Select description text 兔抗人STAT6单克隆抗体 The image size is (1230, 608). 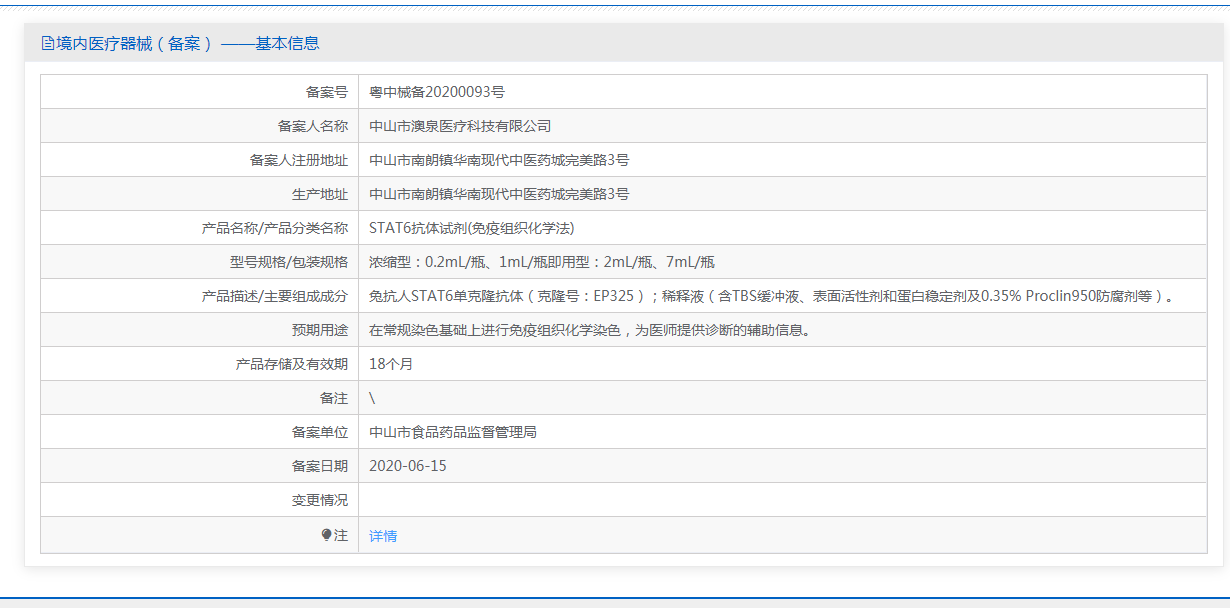point(448,296)
